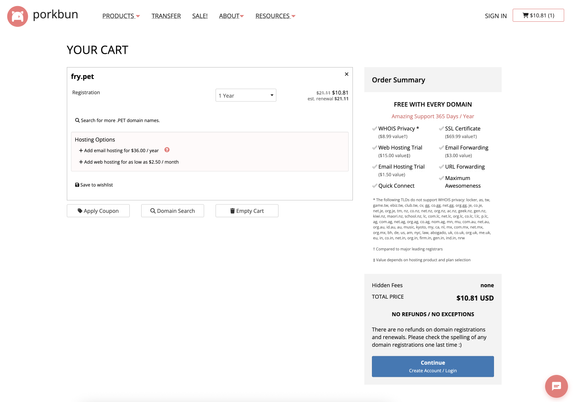573x402 pixels.
Task: Expand the RESOURCES menu
Action: click(x=275, y=16)
